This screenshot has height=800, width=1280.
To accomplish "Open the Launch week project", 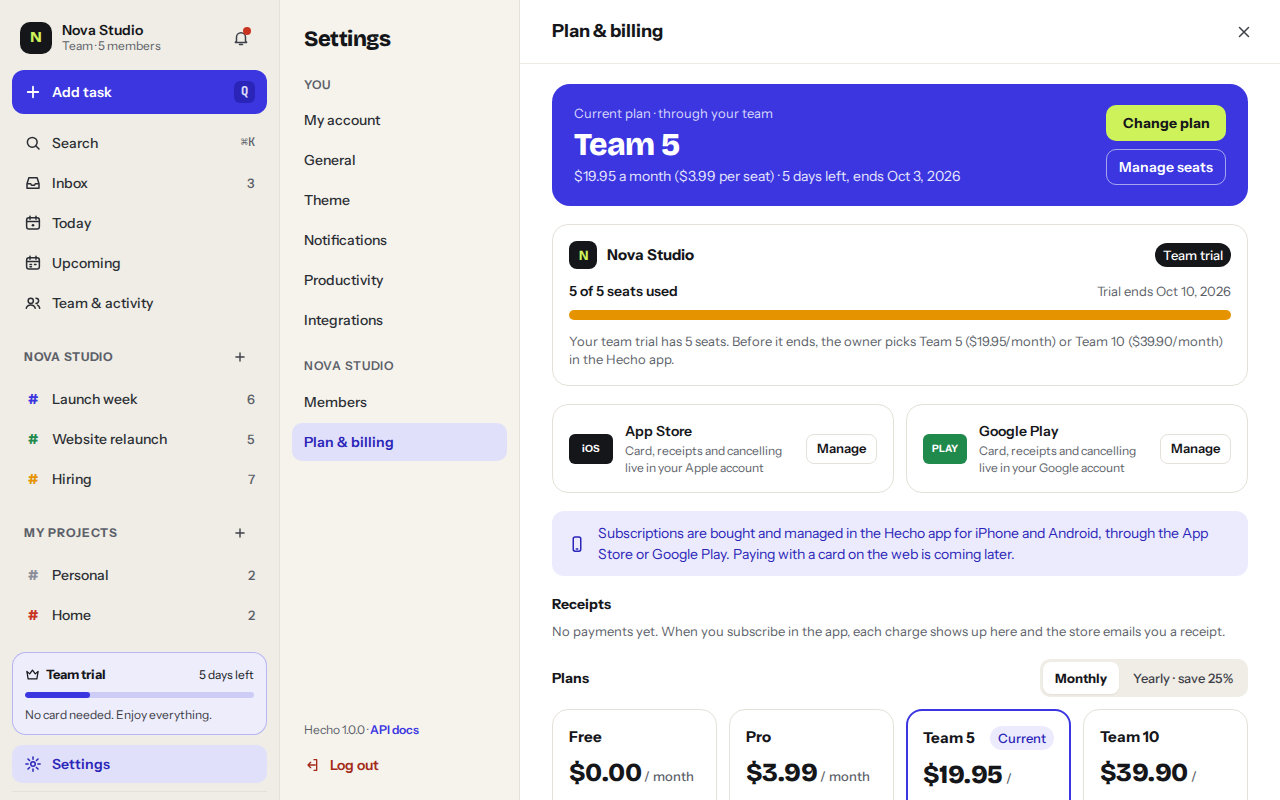I will 139,399.
